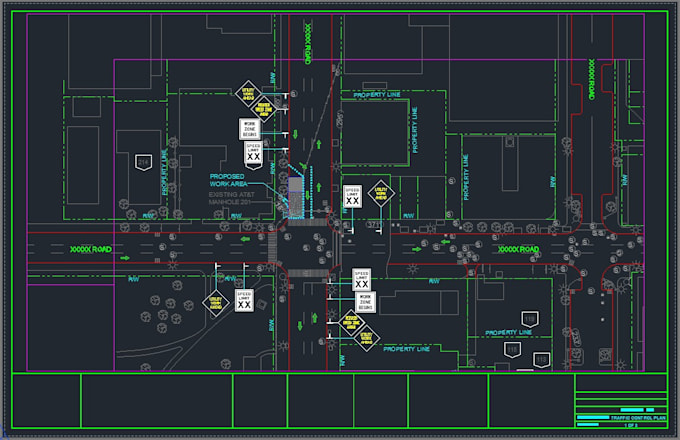This screenshot has width=680, height=440.
Task: Click PROPERTY LINE label under address shield 119
Action: pyautogui.click(x=509, y=332)
